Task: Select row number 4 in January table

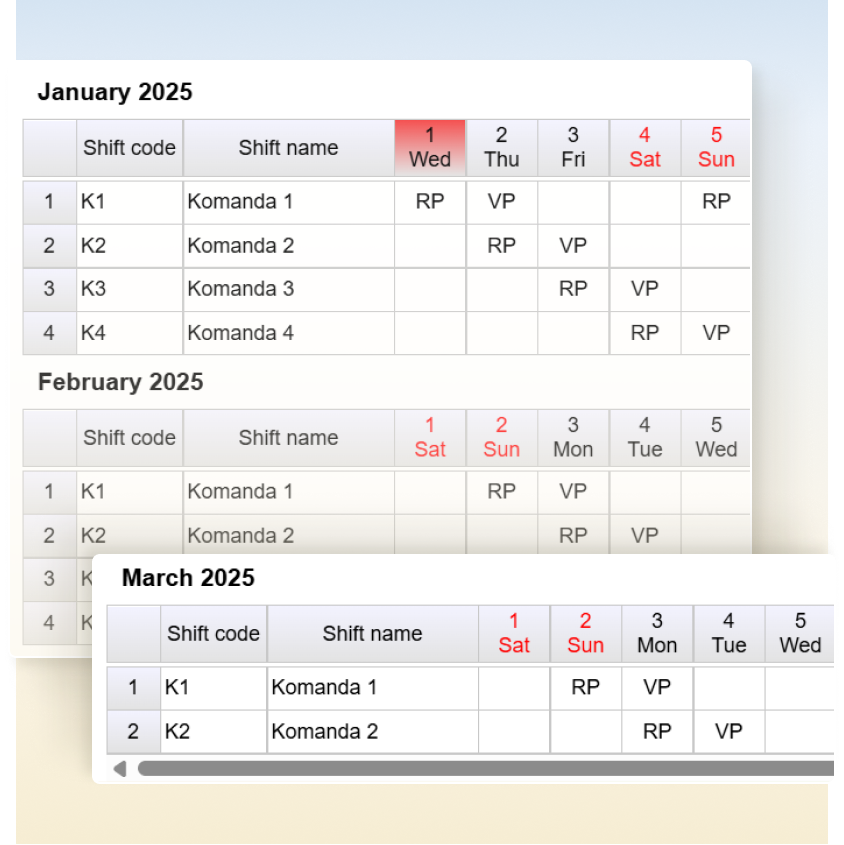Action: point(49,333)
